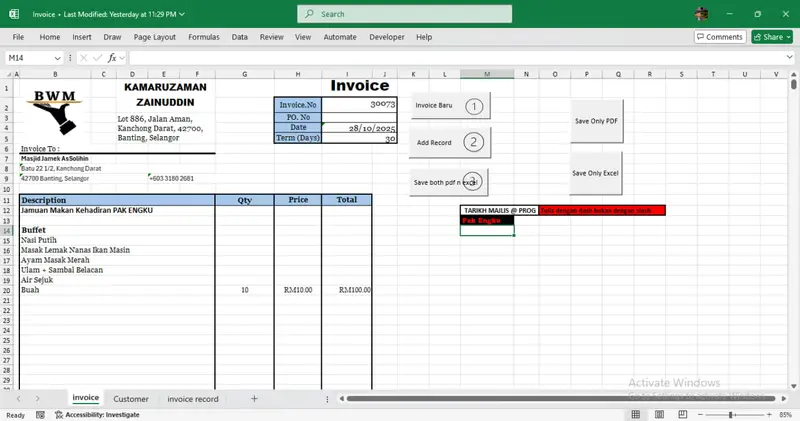Add a new sheet with the plus icon
This screenshot has width=800, height=421.
click(x=254, y=399)
